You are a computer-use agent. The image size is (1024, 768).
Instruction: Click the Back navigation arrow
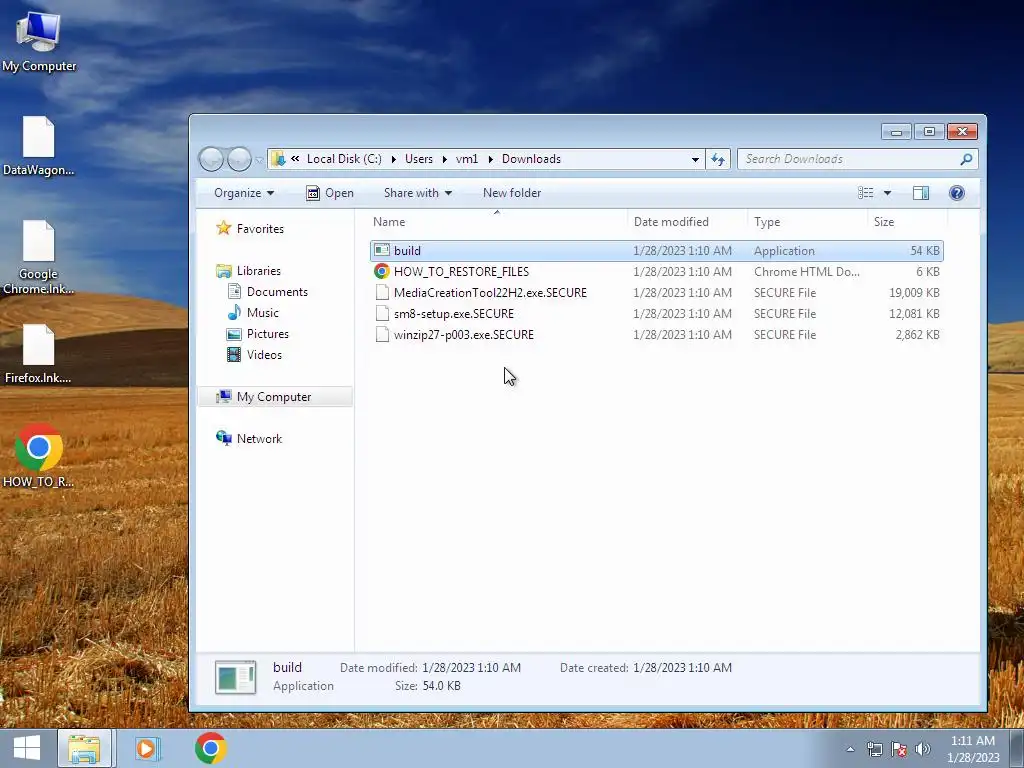[x=211, y=159]
